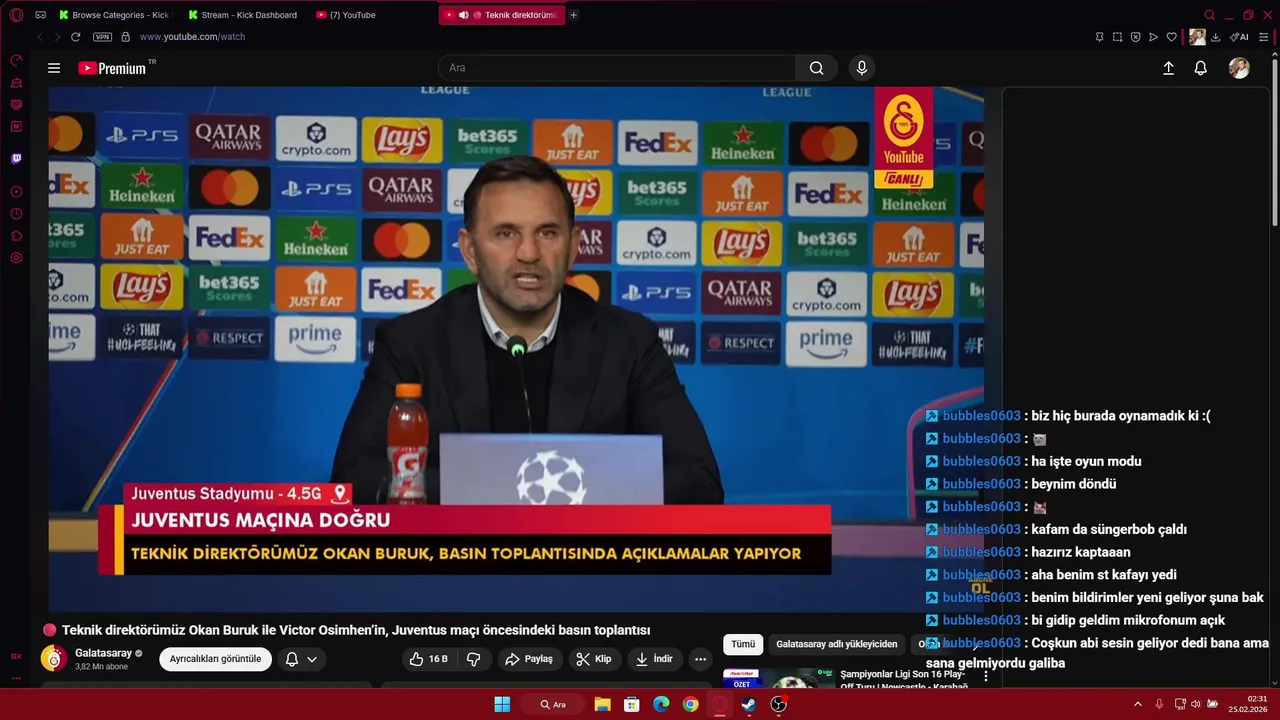
Task: Open Microsoft Edge from taskbar
Action: tap(661, 704)
